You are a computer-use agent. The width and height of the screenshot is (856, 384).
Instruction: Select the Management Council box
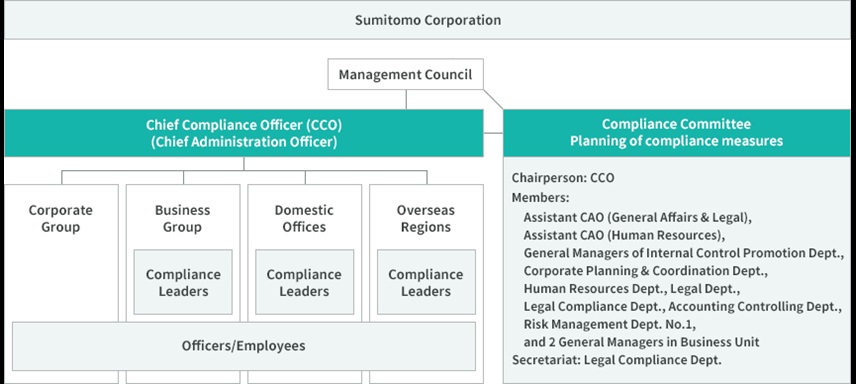tap(406, 74)
